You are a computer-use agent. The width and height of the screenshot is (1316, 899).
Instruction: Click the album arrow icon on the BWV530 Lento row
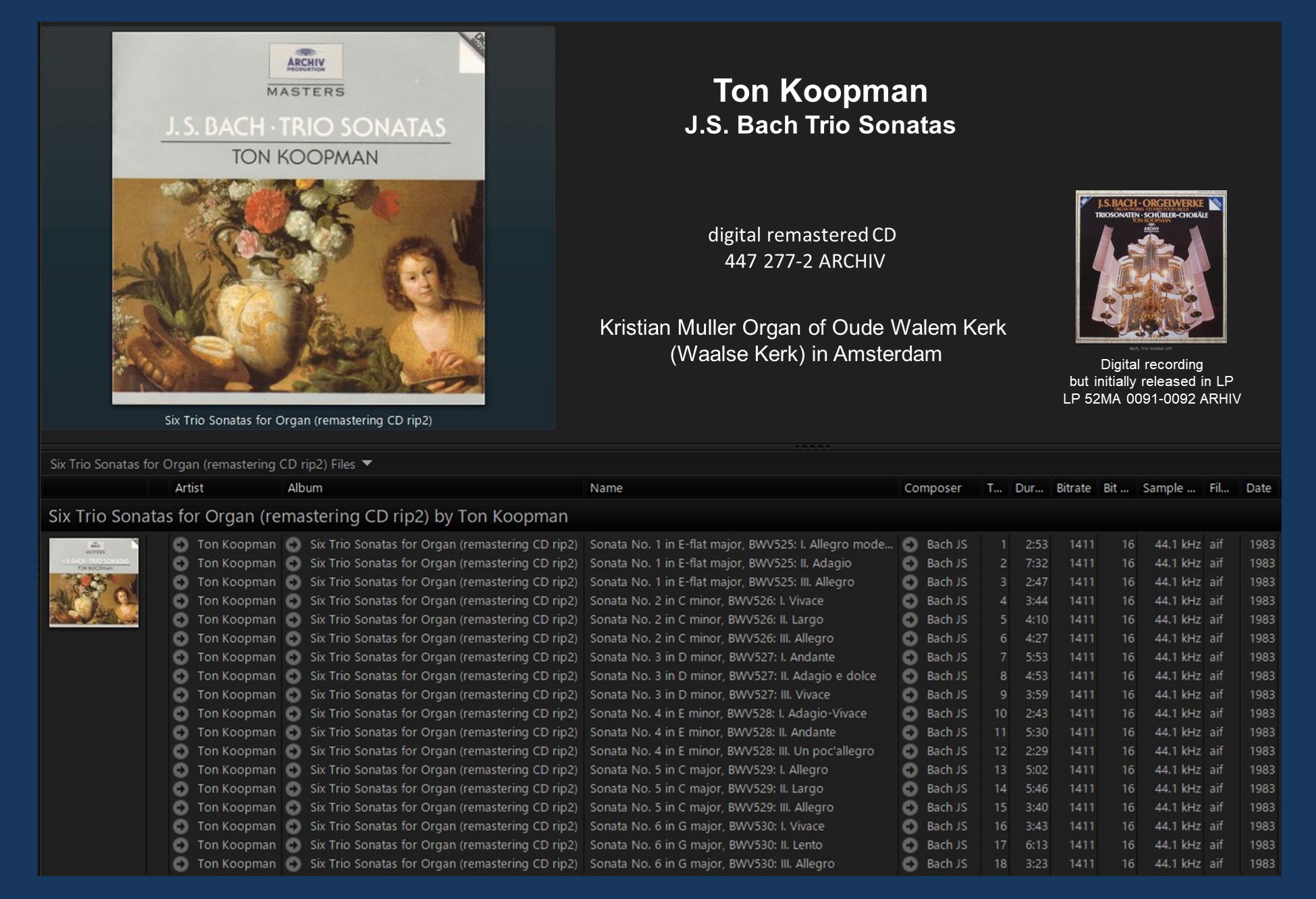pos(294,845)
